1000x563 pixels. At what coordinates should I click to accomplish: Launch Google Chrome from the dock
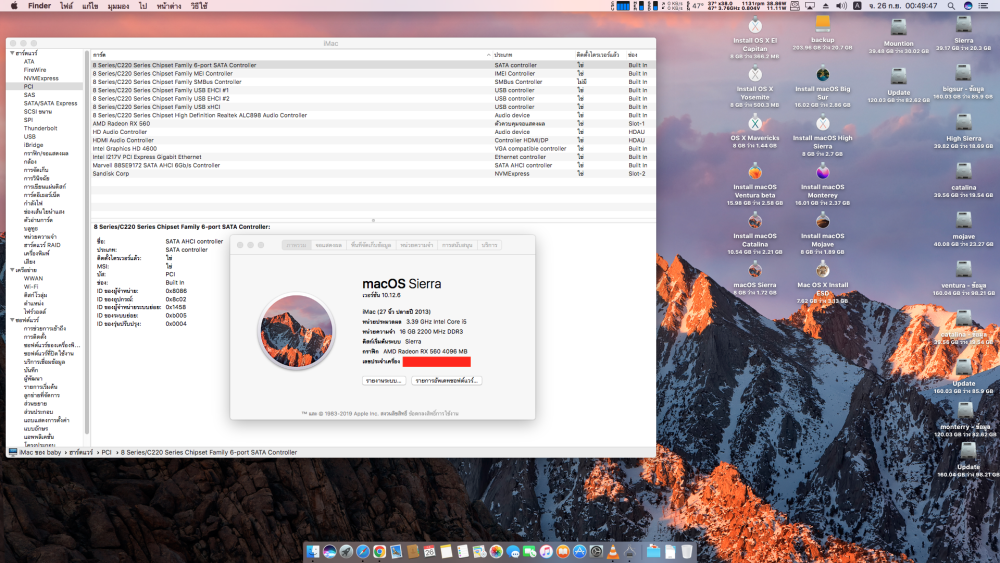click(379, 552)
